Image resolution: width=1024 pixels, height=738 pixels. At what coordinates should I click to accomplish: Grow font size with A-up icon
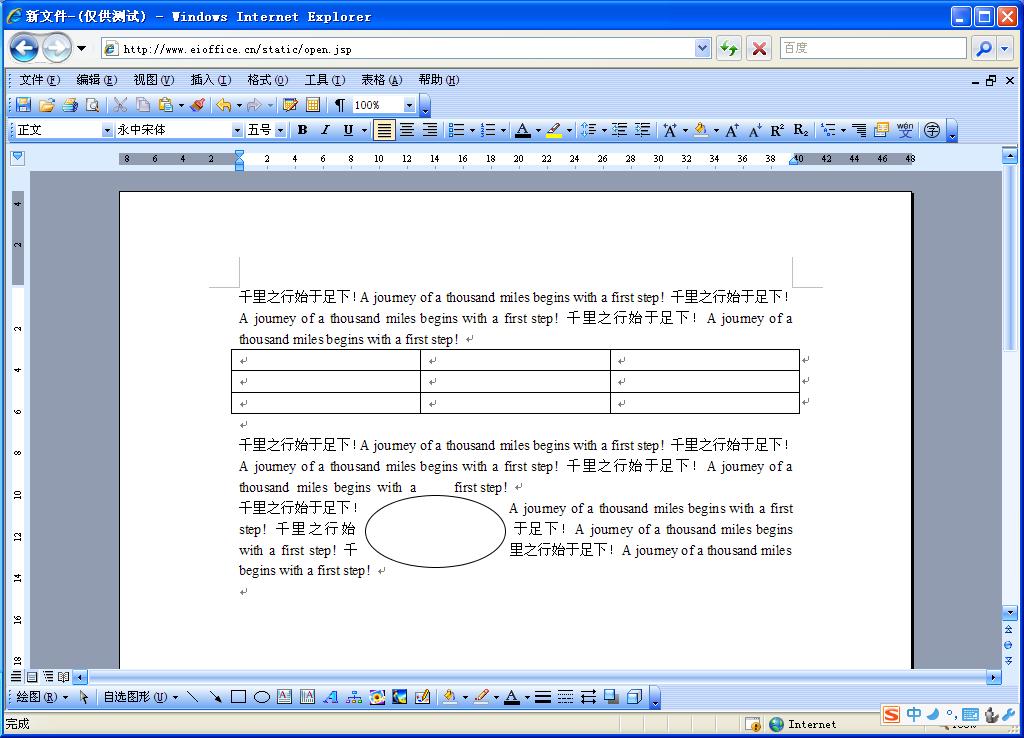732,130
